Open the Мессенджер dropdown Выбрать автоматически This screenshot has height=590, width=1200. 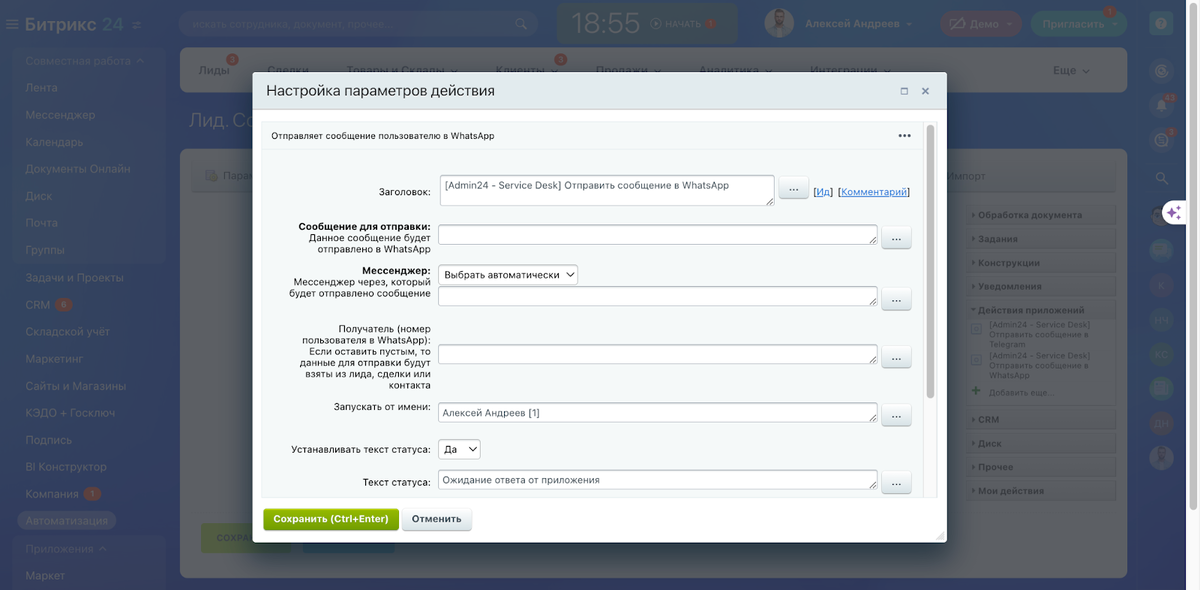(508, 274)
